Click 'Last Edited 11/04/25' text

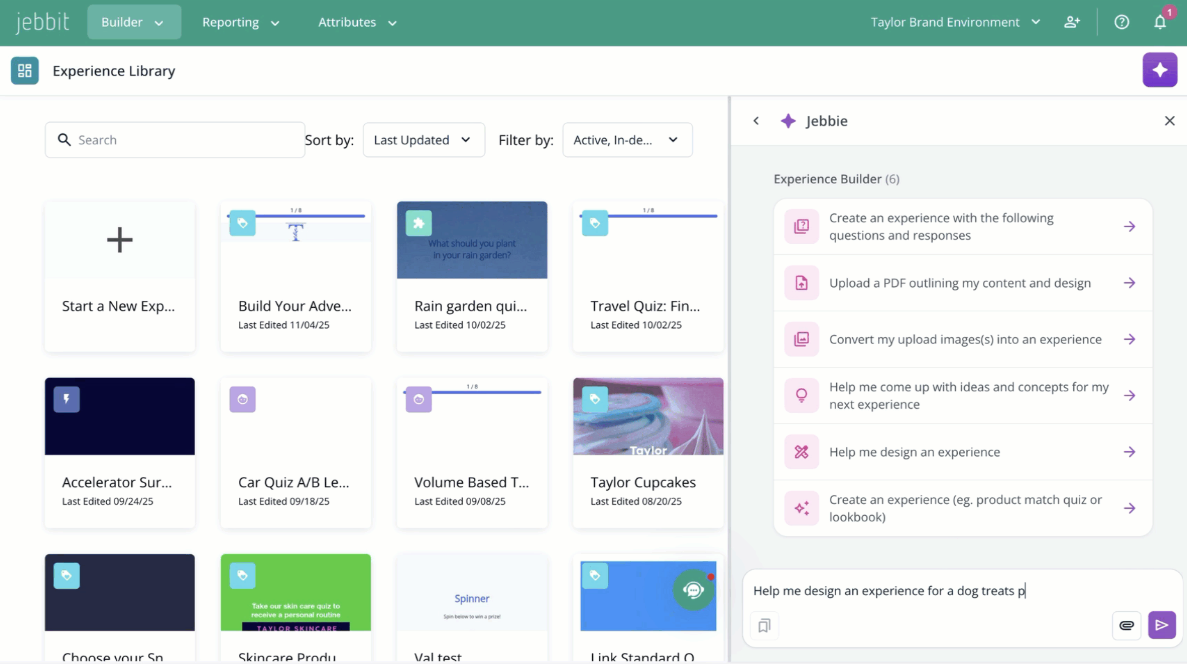point(284,325)
